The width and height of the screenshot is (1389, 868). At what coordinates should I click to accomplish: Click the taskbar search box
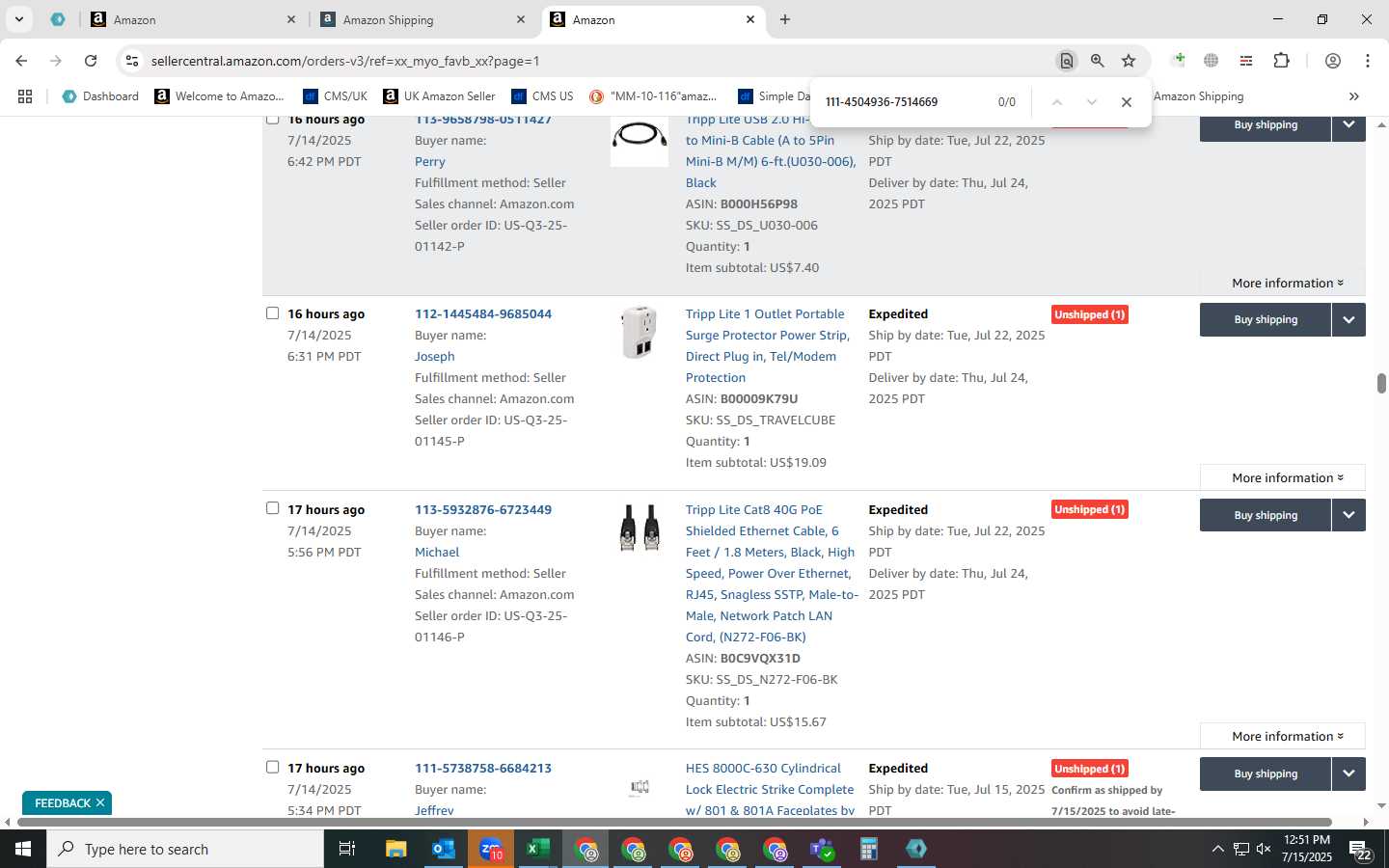click(185, 849)
